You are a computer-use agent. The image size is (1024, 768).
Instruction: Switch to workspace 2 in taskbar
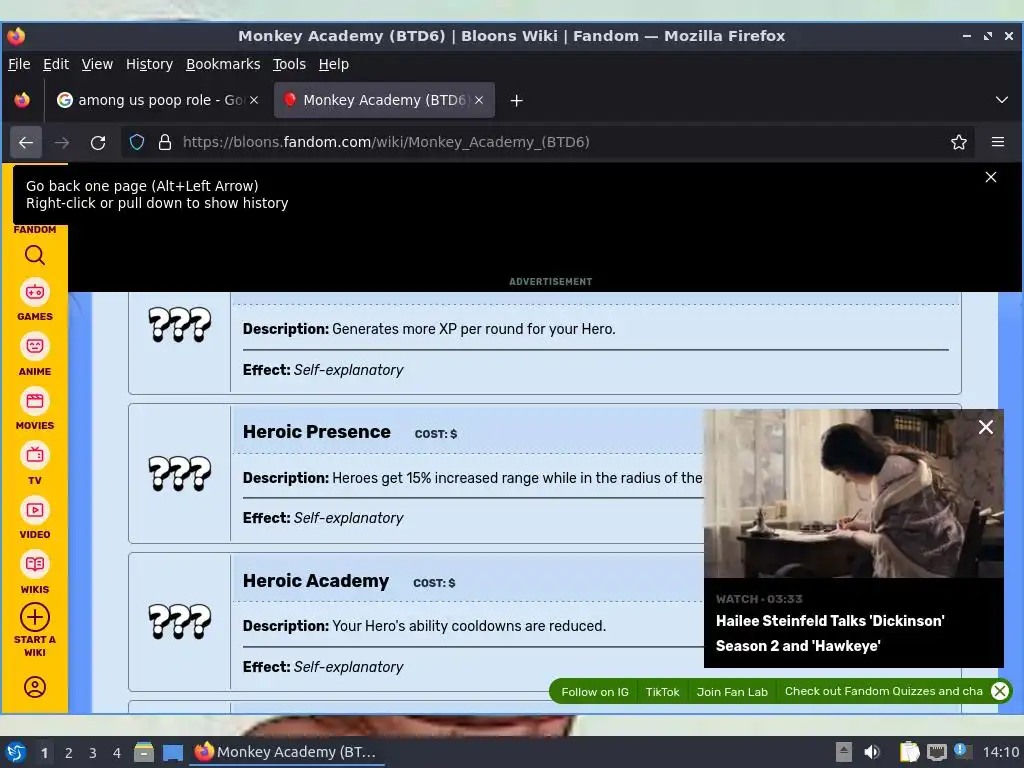tap(69, 753)
